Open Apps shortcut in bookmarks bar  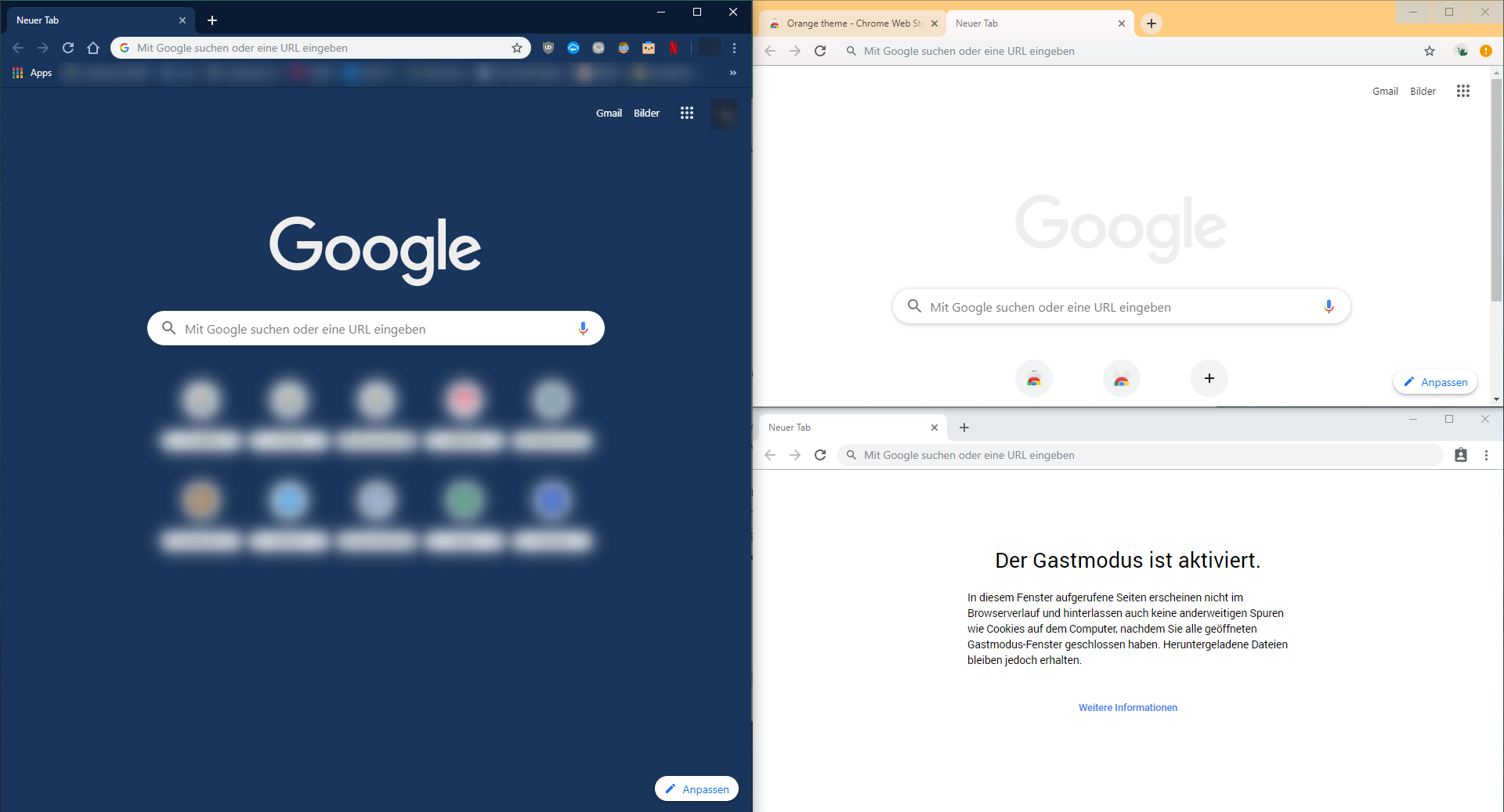point(32,73)
